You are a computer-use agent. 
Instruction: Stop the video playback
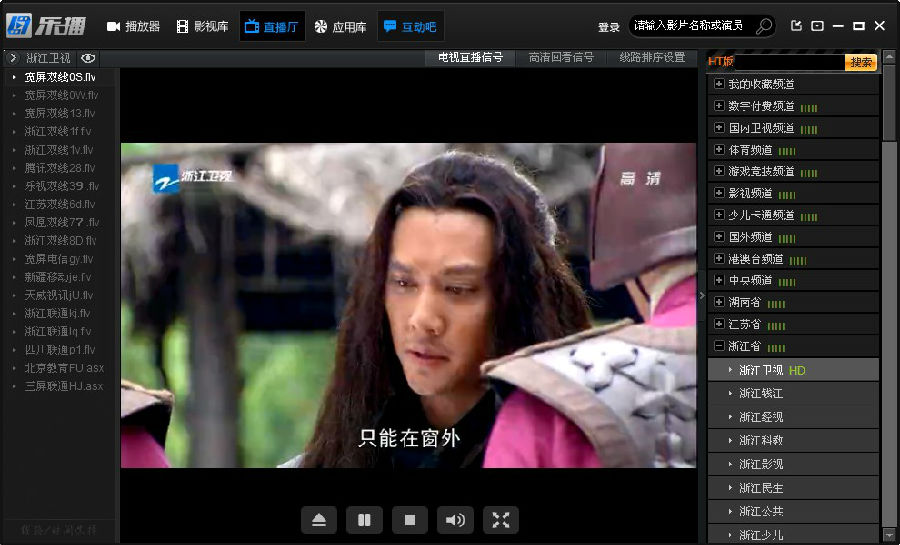410,520
